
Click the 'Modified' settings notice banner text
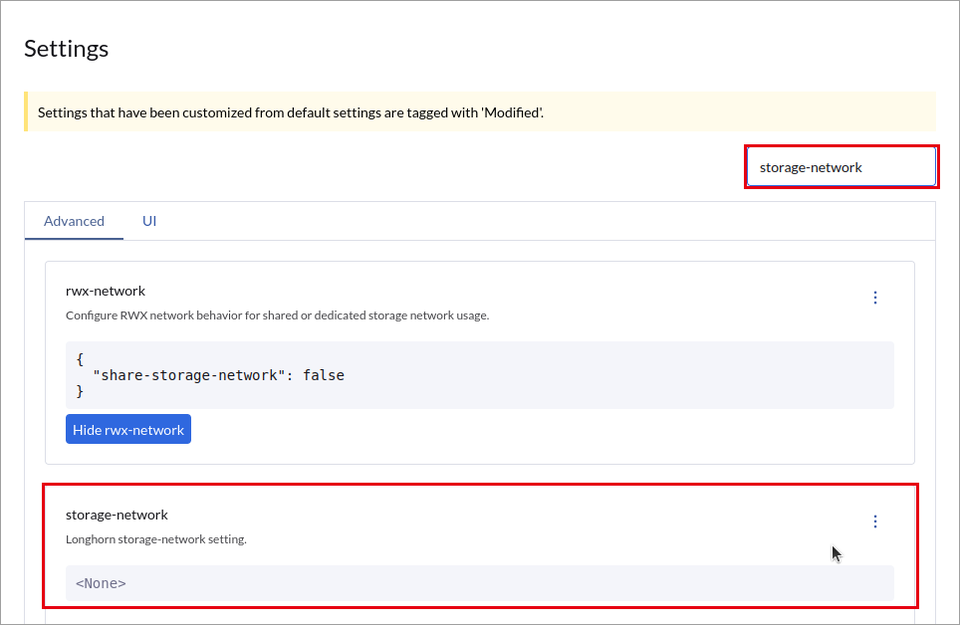[x=291, y=113]
